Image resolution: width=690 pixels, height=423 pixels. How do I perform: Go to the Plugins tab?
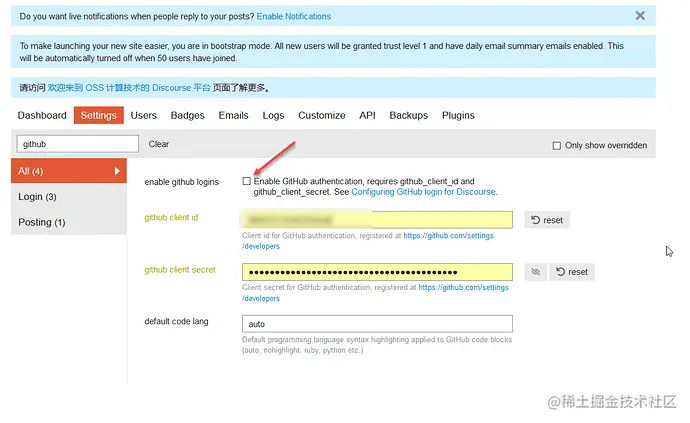click(458, 115)
